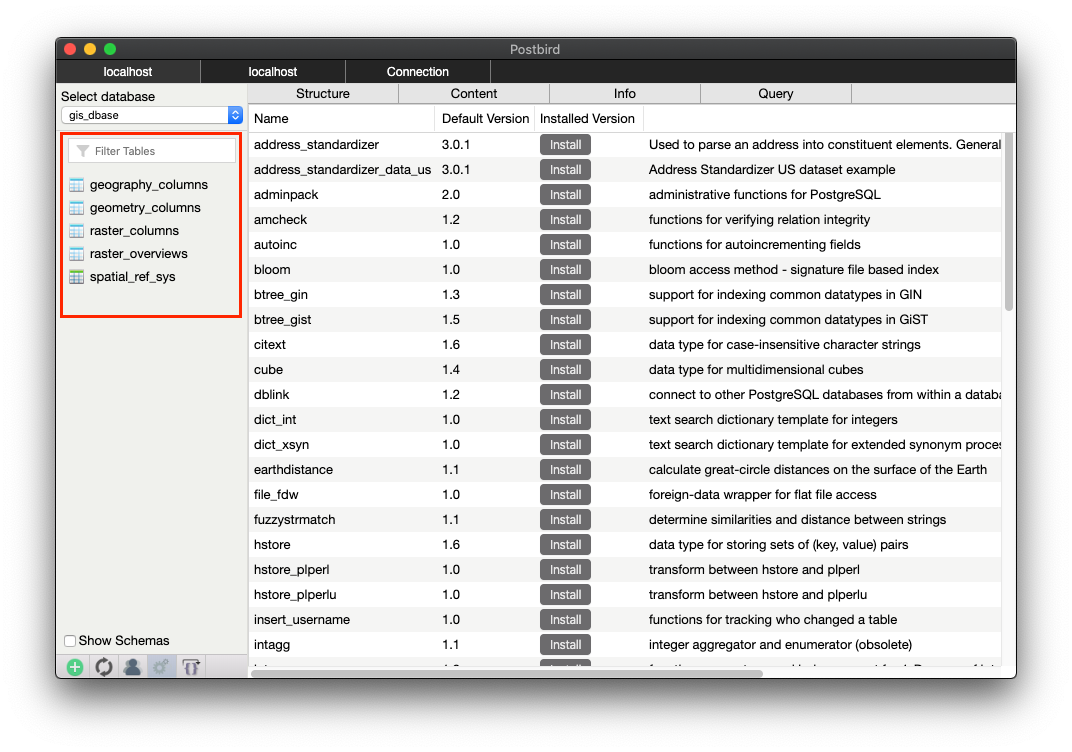Install the address_standardizer extension
Screen dimensions: 1072x752
click(x=565, y=145)
